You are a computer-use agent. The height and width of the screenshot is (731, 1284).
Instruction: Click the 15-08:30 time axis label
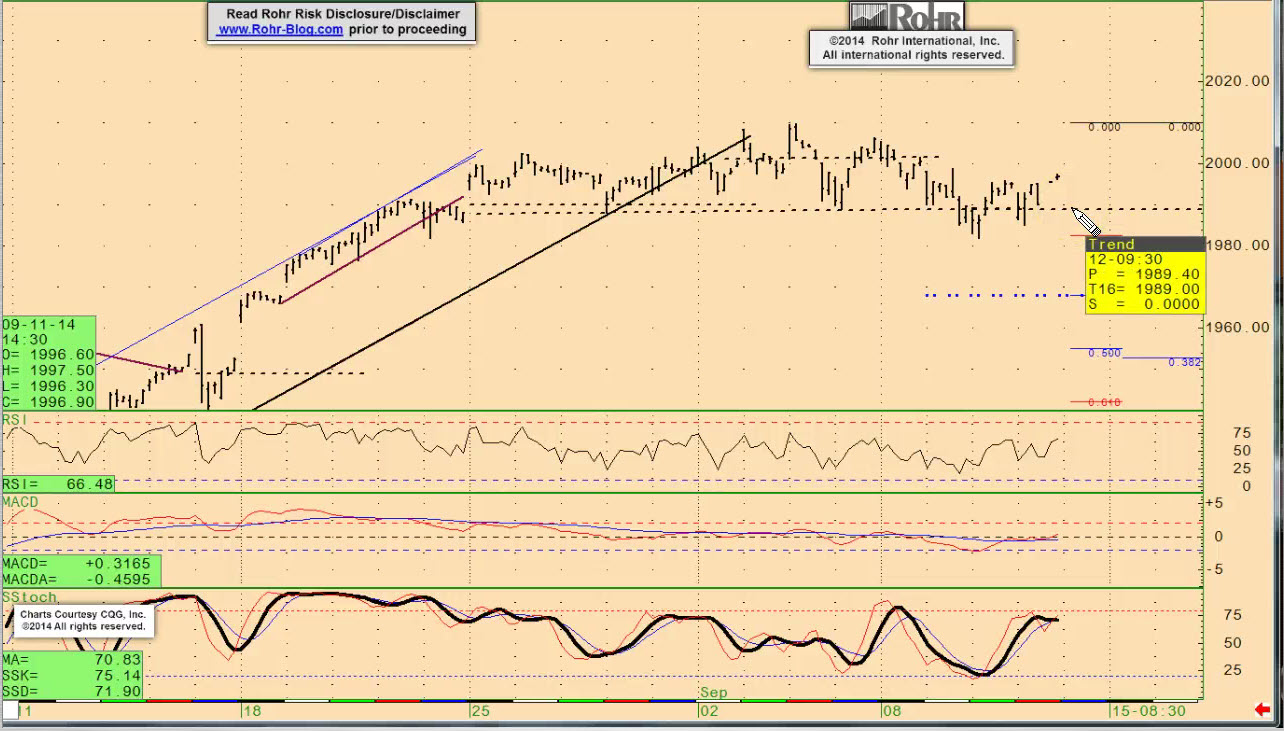click(1149, 710)
